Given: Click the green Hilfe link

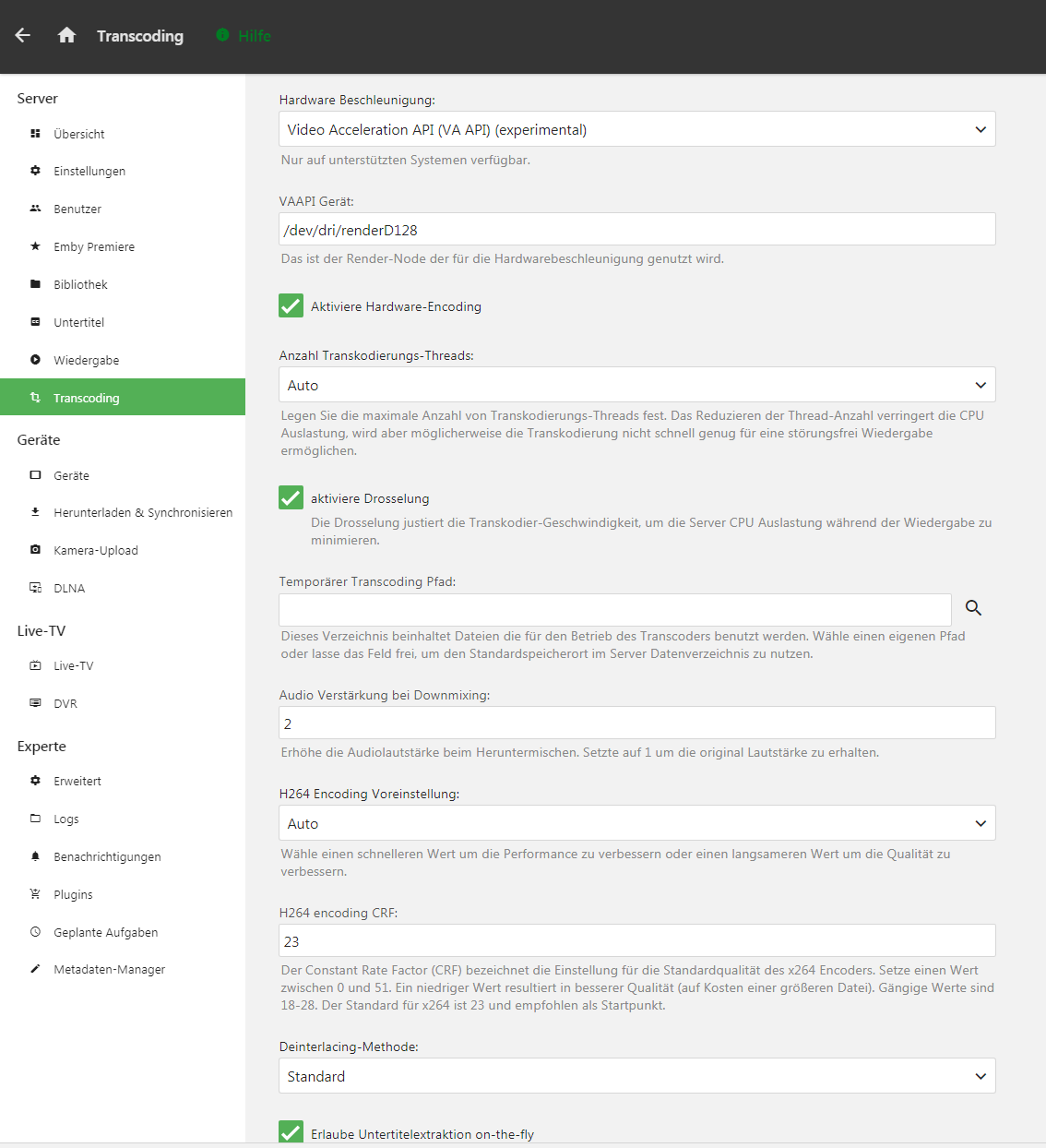Looking at the screenshot, I should click(254, 36).
